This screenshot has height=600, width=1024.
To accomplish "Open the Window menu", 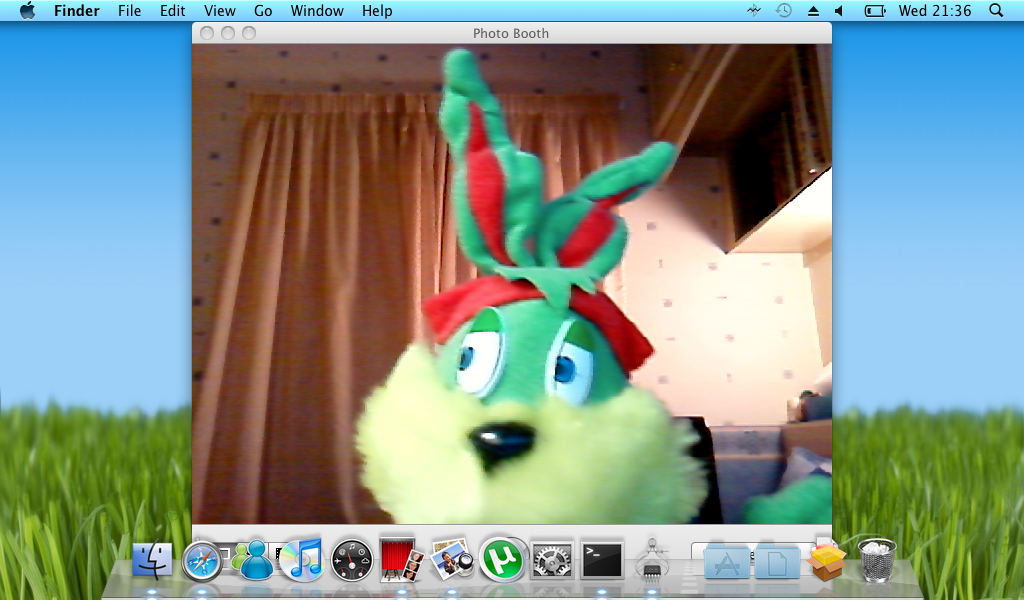I will 317,10.
